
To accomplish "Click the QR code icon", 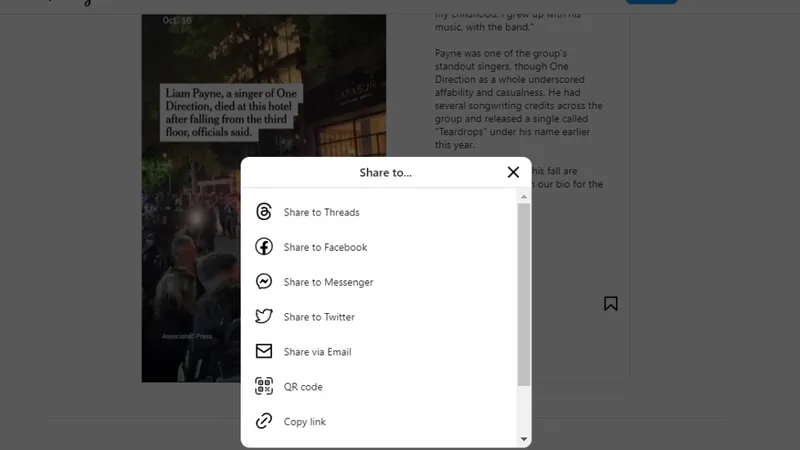I will click(264, 386).
